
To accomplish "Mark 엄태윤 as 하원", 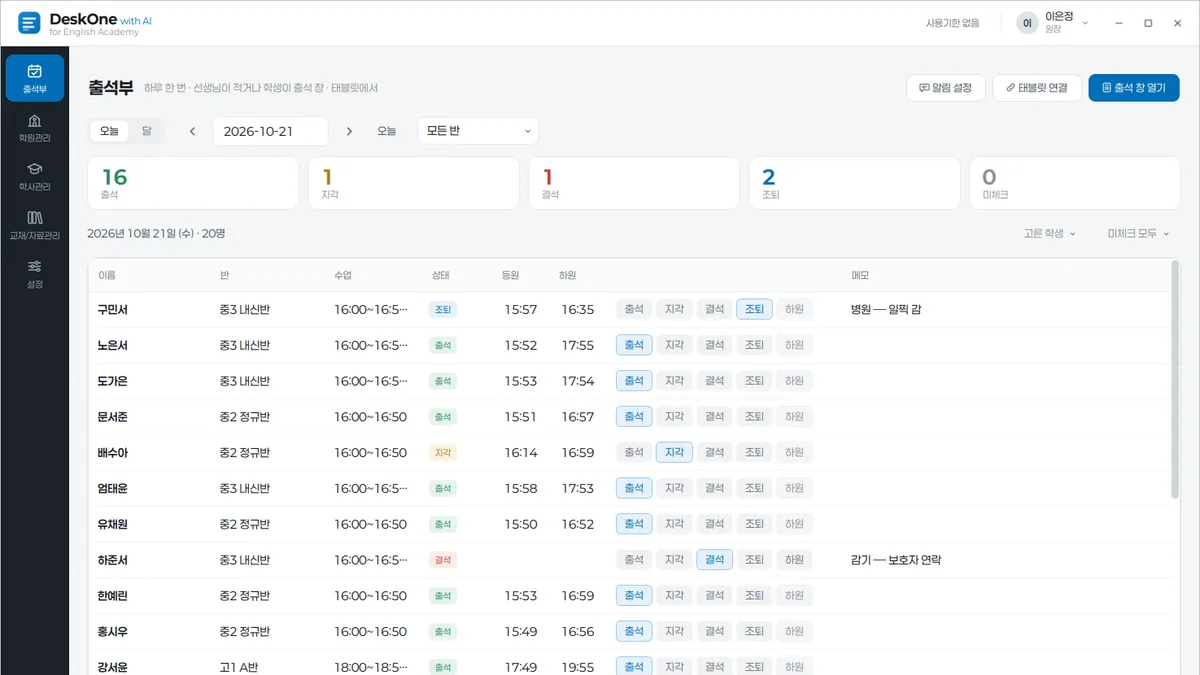I will click(x=794, y=488).
